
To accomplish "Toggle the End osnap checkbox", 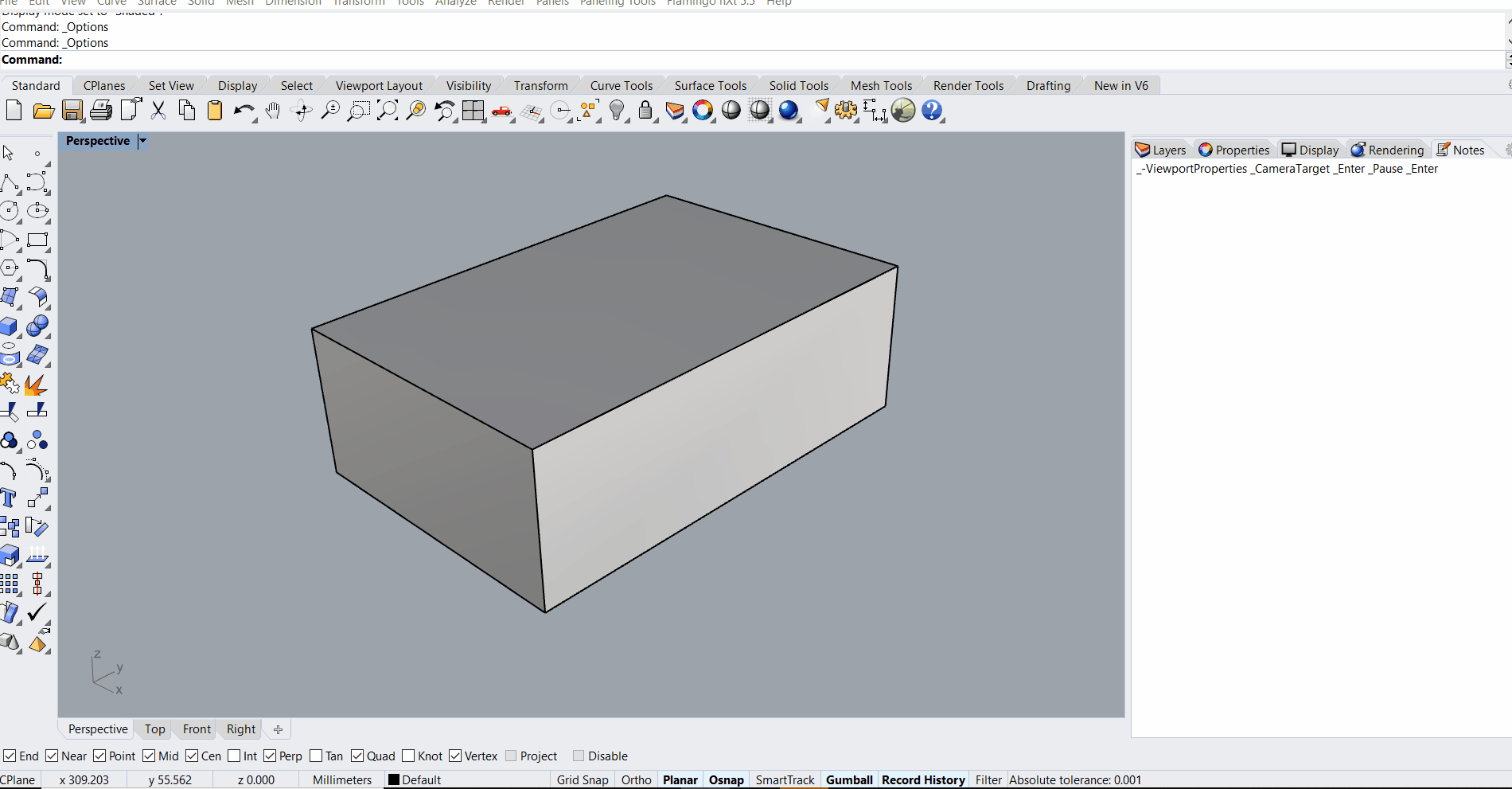I will [10, 756].
